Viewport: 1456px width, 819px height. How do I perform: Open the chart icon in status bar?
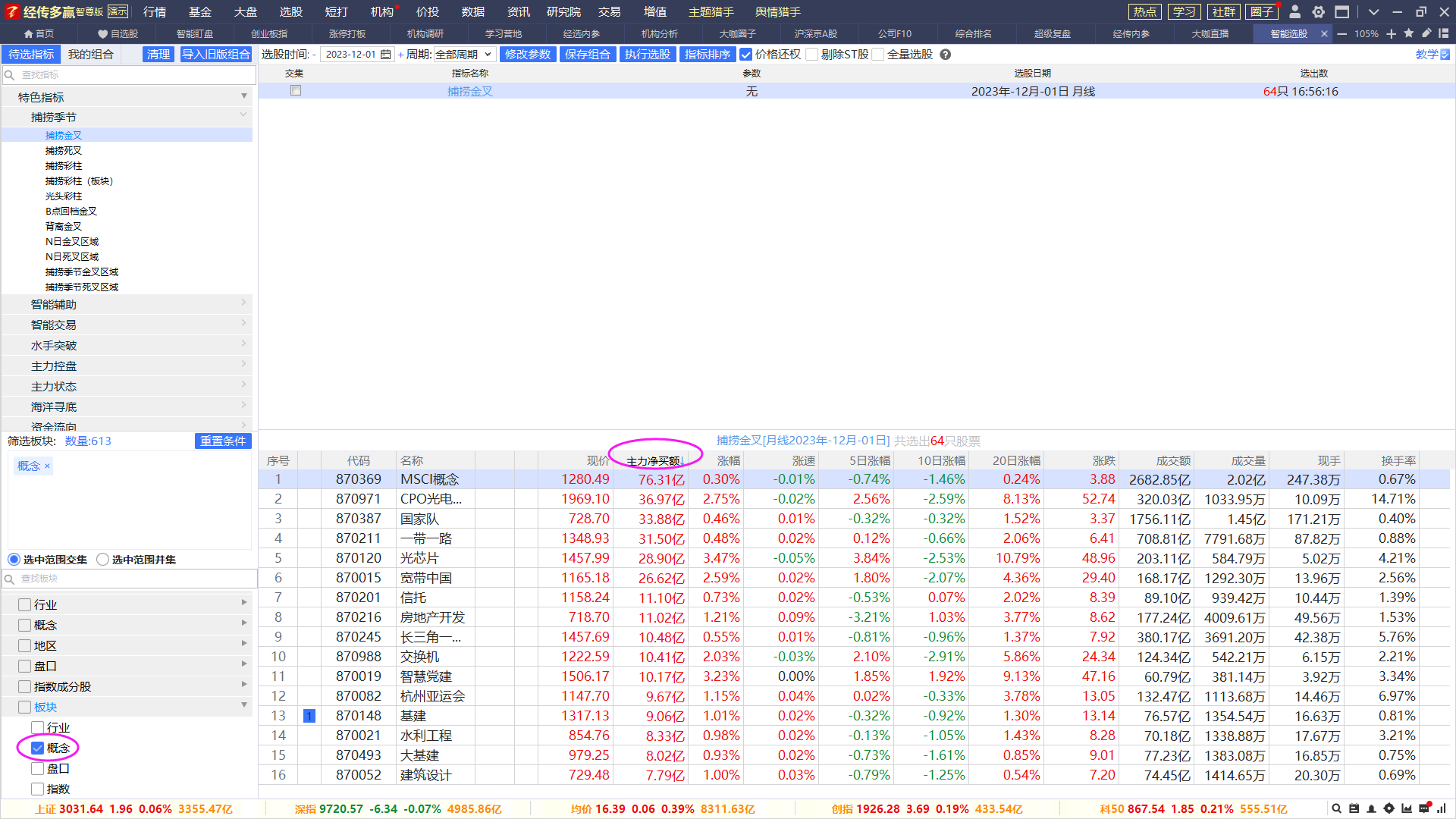coord(1407,808)
